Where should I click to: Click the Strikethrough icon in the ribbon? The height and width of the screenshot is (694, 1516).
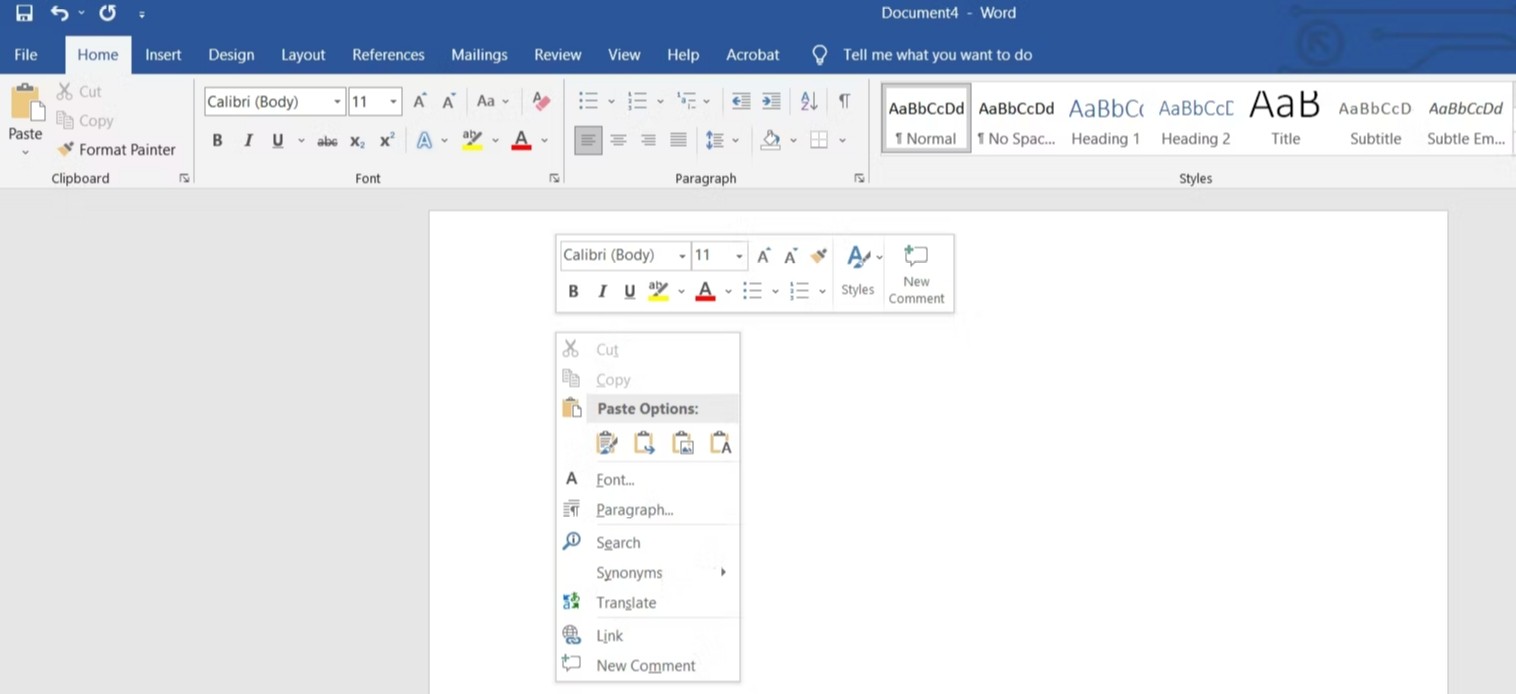click(327, 141)
